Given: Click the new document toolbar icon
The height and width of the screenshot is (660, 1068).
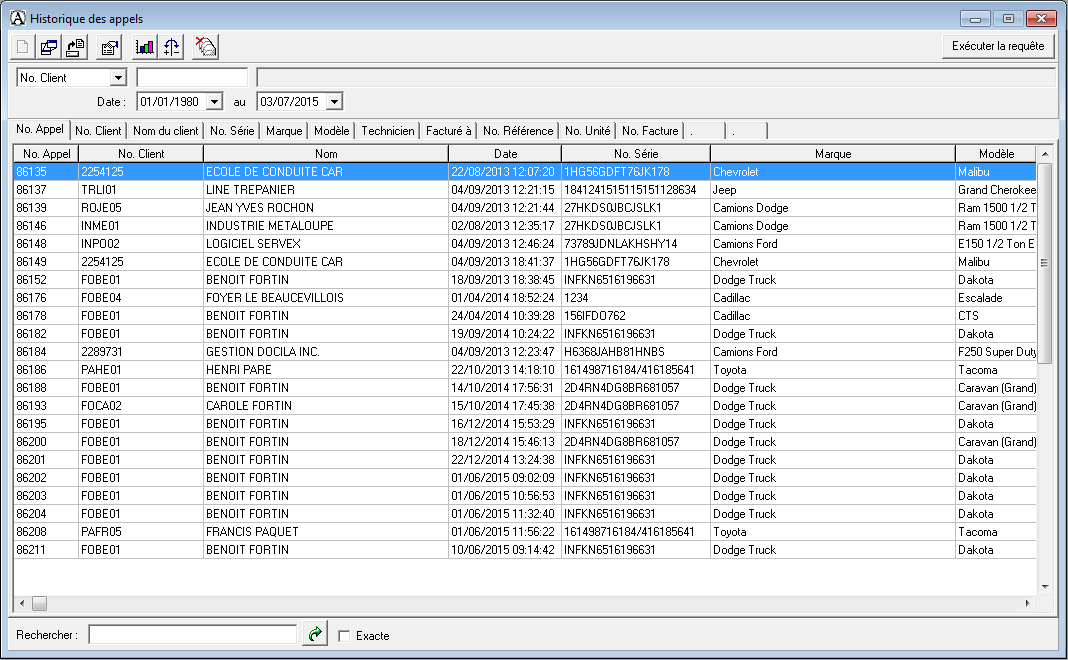Looking at the screenshot, I should pyautogui.click(x=21, y=46).
